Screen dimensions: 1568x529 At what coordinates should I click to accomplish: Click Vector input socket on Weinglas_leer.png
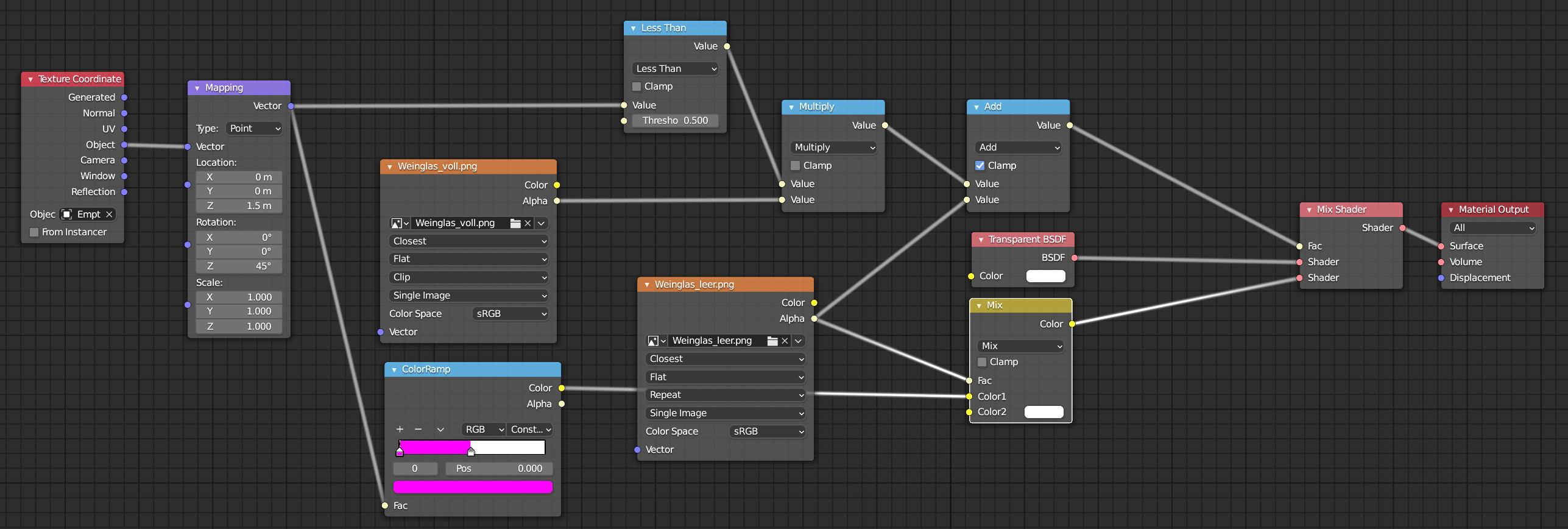click(637, 450)
